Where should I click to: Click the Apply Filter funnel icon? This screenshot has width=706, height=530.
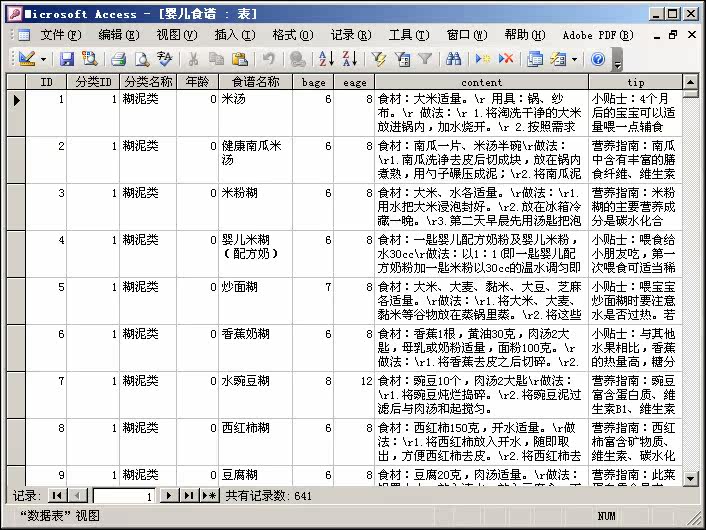pos(425,59)
